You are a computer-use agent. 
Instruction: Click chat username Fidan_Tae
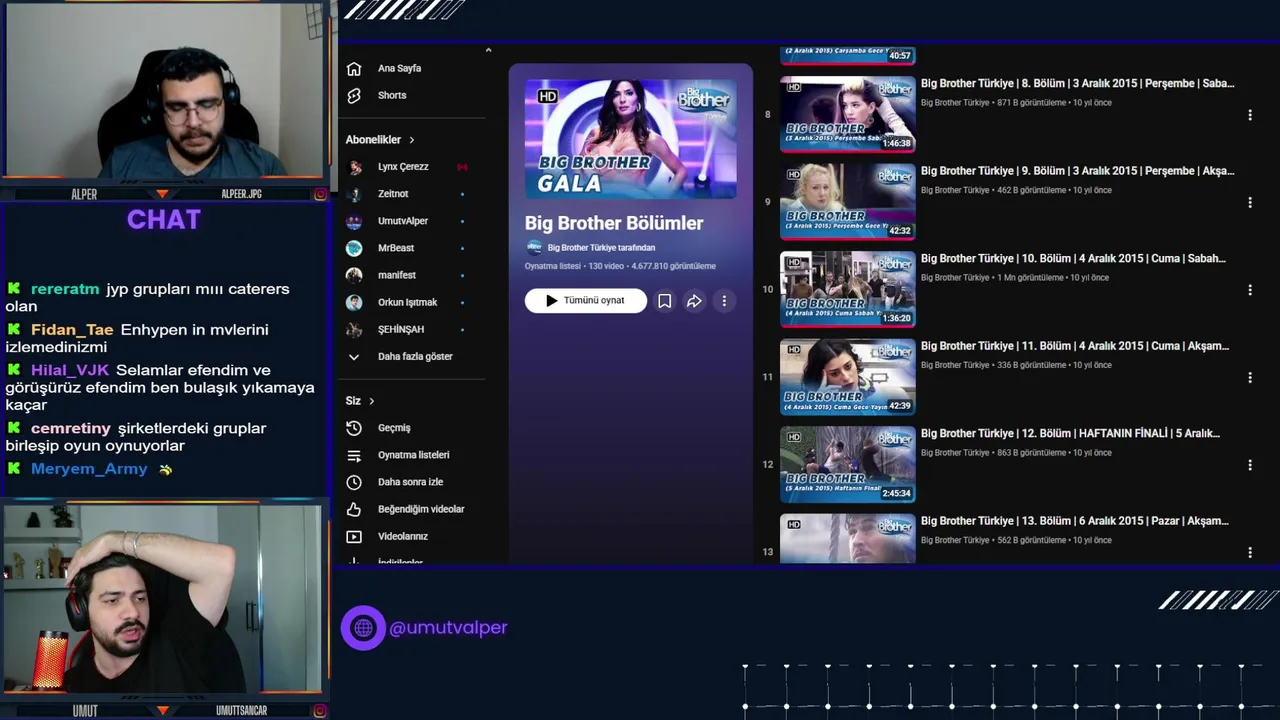(x=72, y=330)
